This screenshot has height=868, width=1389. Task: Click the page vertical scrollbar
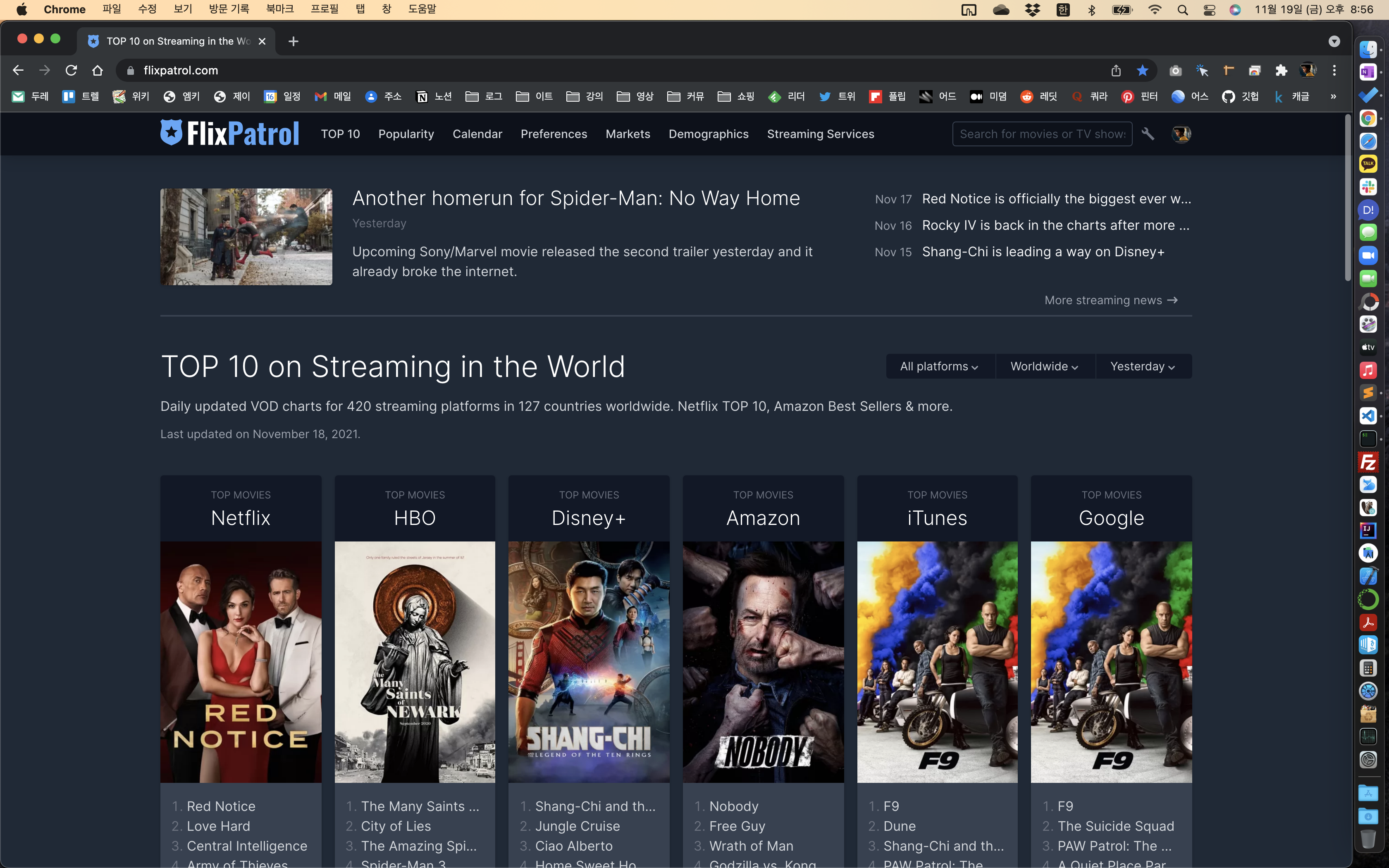(x=1348, y=198)
